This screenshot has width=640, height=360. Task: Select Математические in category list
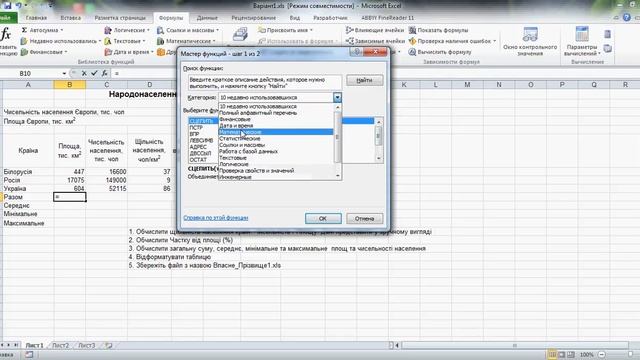276,132
